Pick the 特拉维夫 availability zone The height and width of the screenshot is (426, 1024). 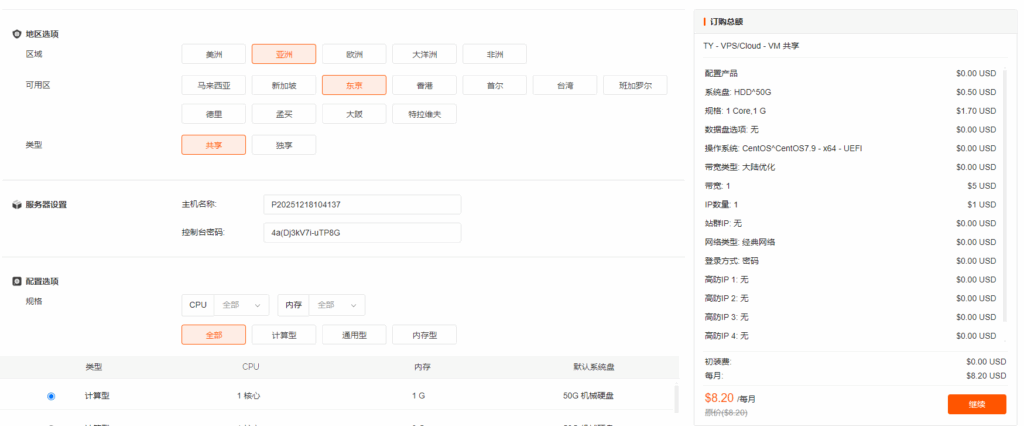[x=424, y=115]
